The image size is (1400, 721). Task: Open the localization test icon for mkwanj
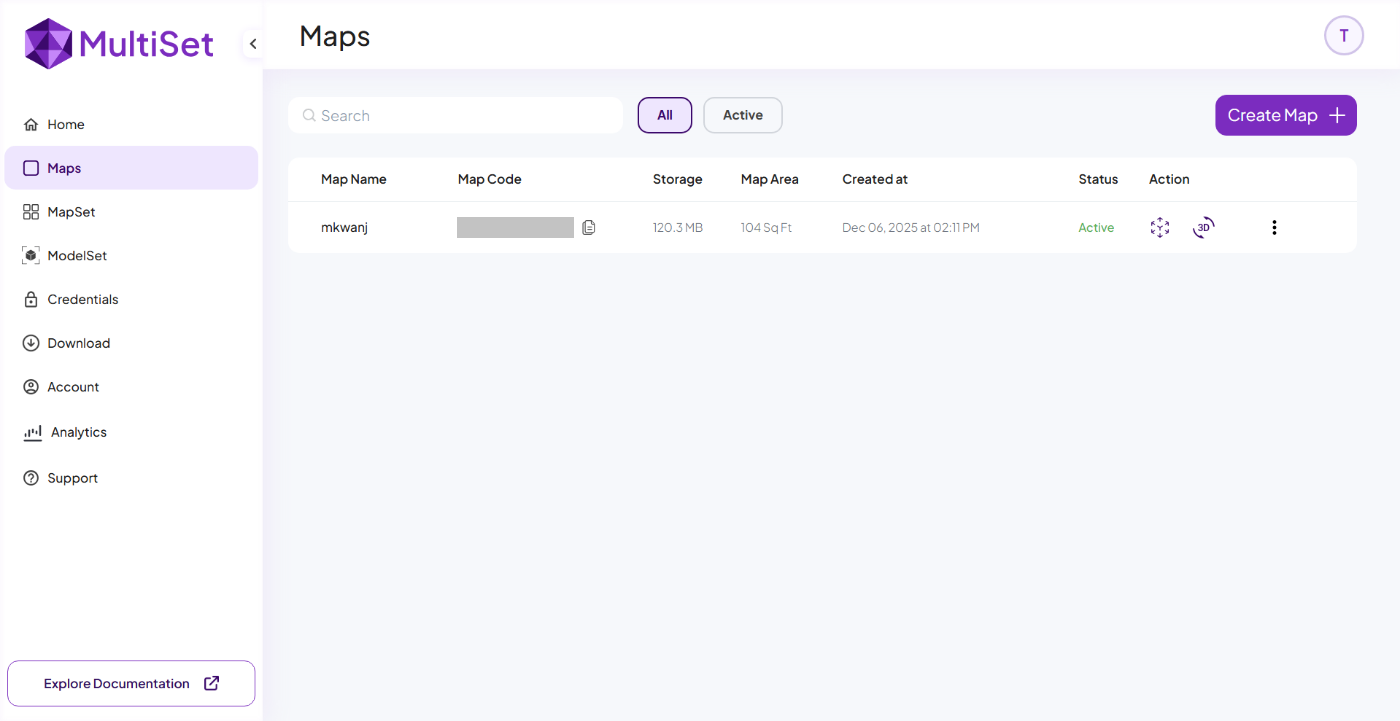click(1159, 228)
